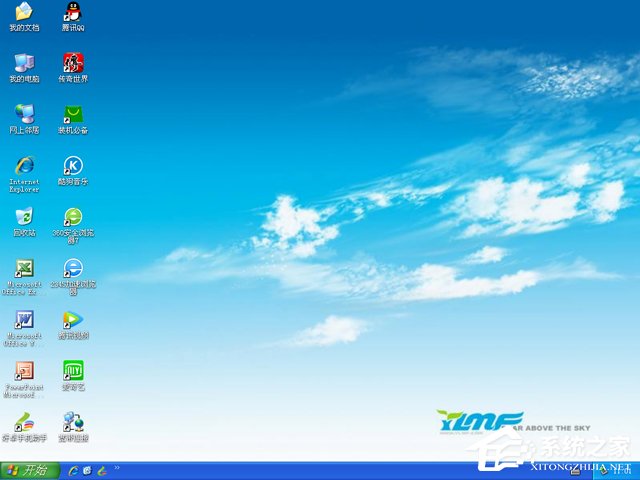Launch the 2345加速浏览器 shortcut
640x480 pixels.
(x=73, y=268)
